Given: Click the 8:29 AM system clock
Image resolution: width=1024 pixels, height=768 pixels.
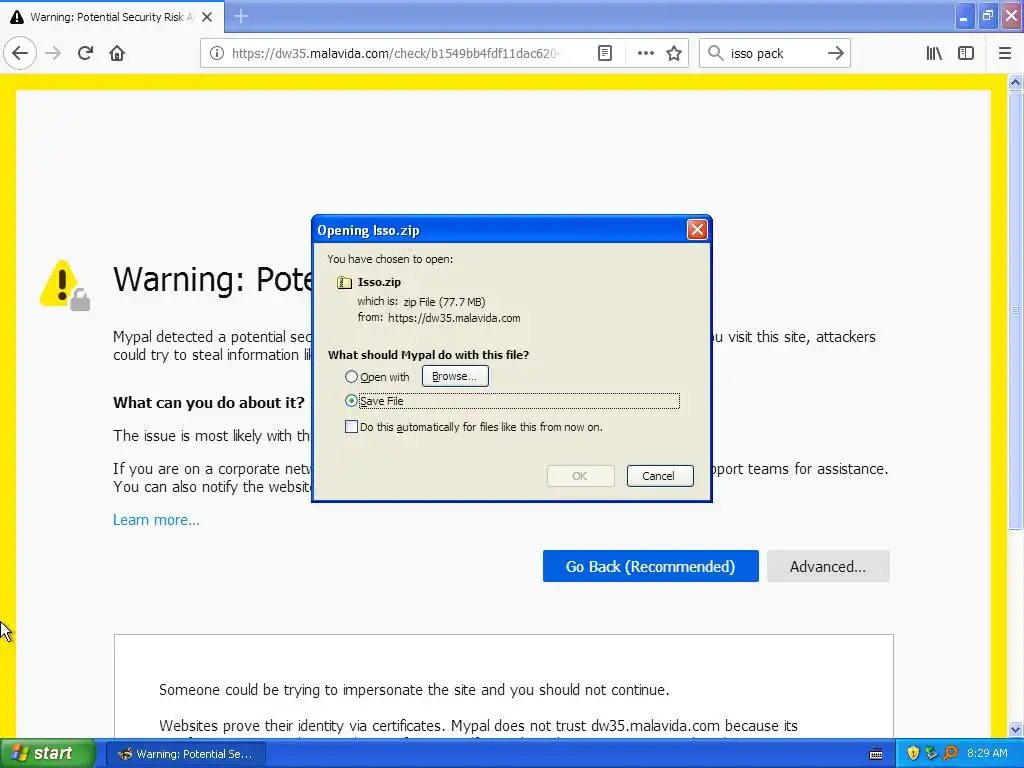Looking at the screenshot, I should coord(987,753).
